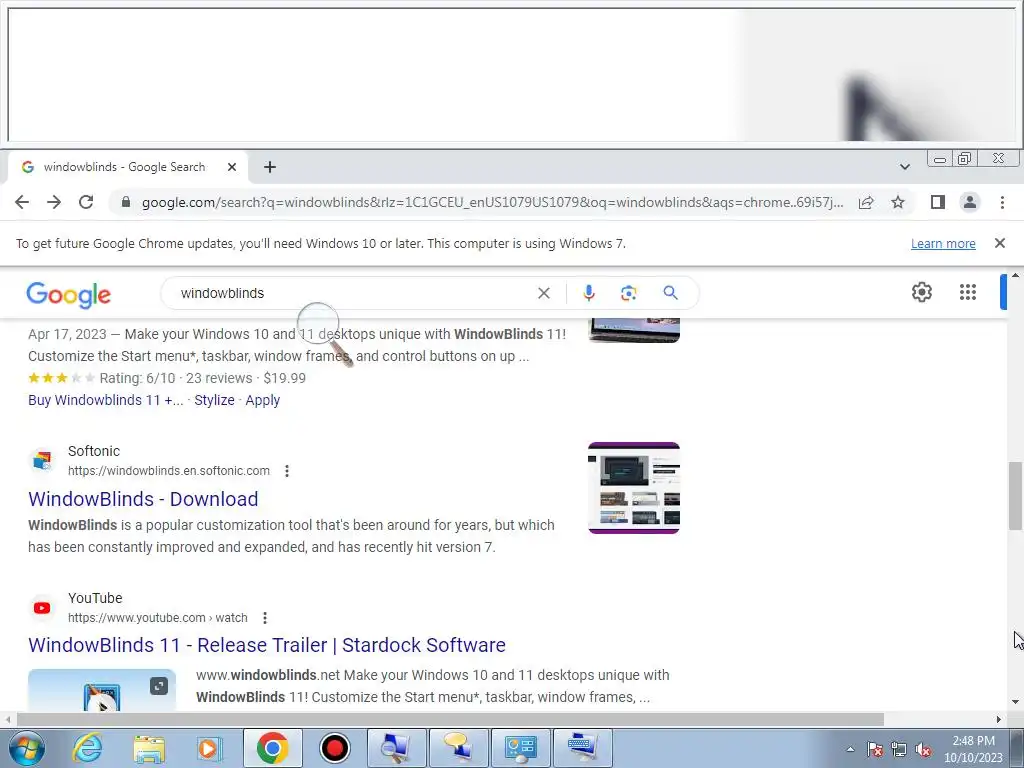Open the Apply sitelink

(x=263, y=400)
